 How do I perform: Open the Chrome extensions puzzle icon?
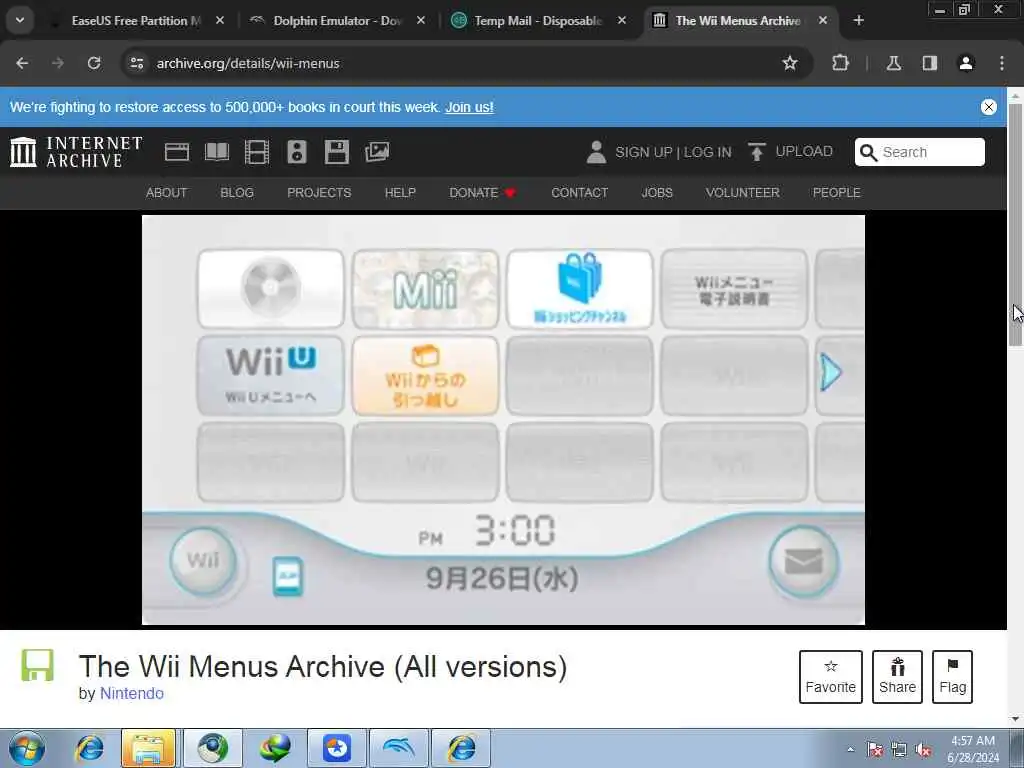tap(840, 63)
